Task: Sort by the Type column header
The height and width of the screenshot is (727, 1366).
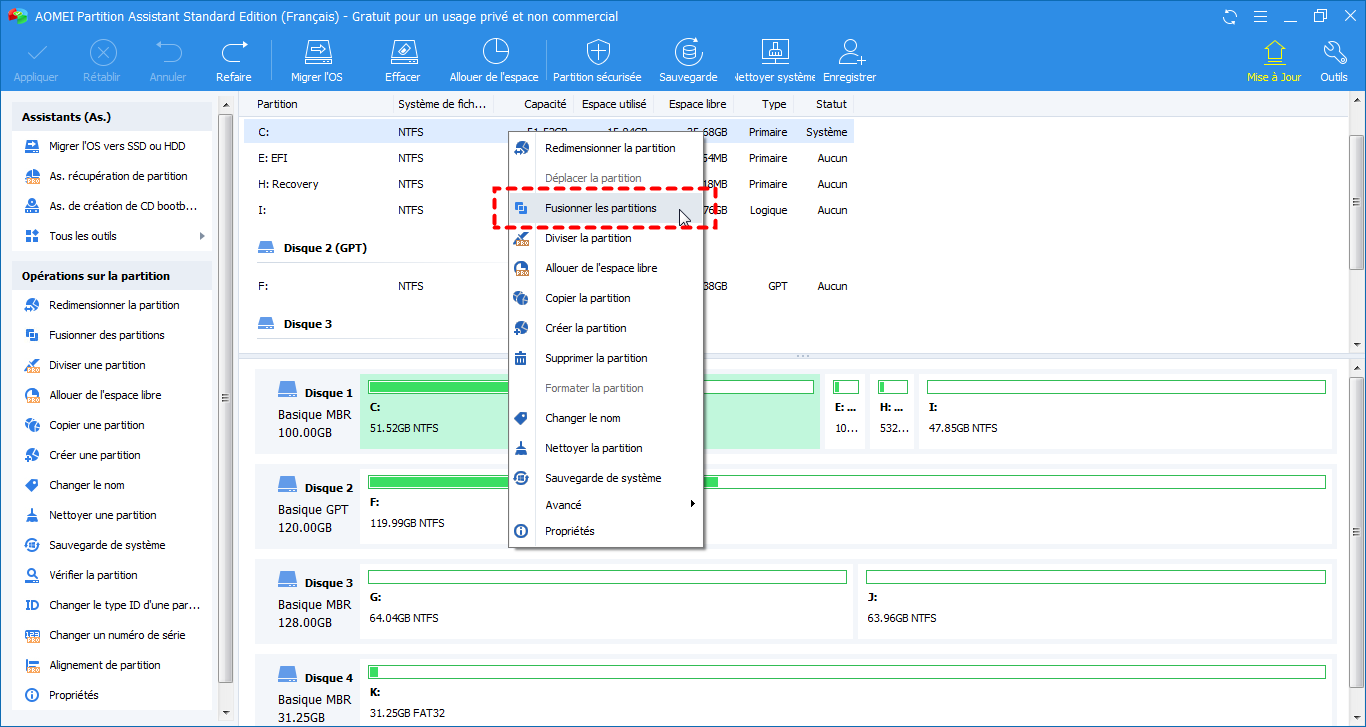Action: coord(773,104)
